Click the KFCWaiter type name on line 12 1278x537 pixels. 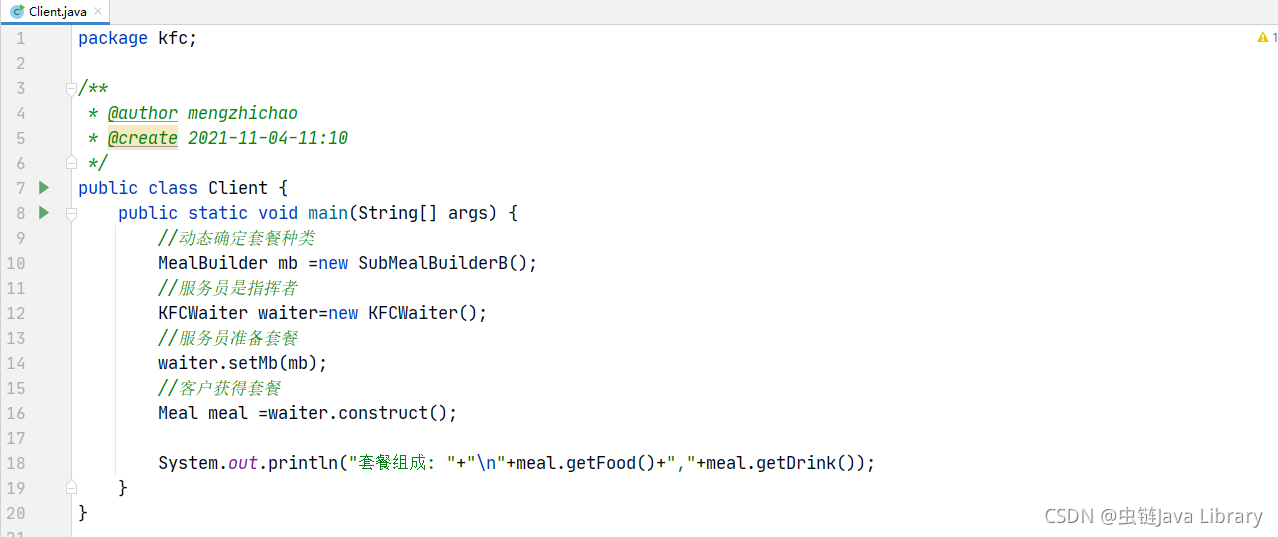[203, 313]
